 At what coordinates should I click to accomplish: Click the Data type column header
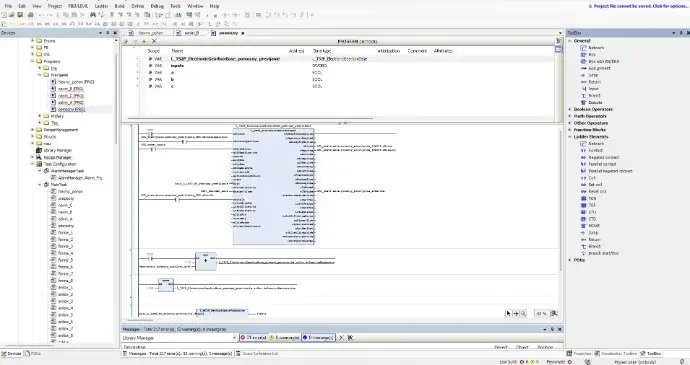[322, 51]
